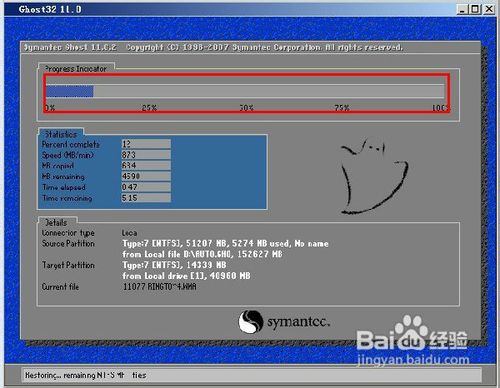Maximize the Ghost32 11.0 window
This screenshot has height=388, width=500.
coord(474,9)
